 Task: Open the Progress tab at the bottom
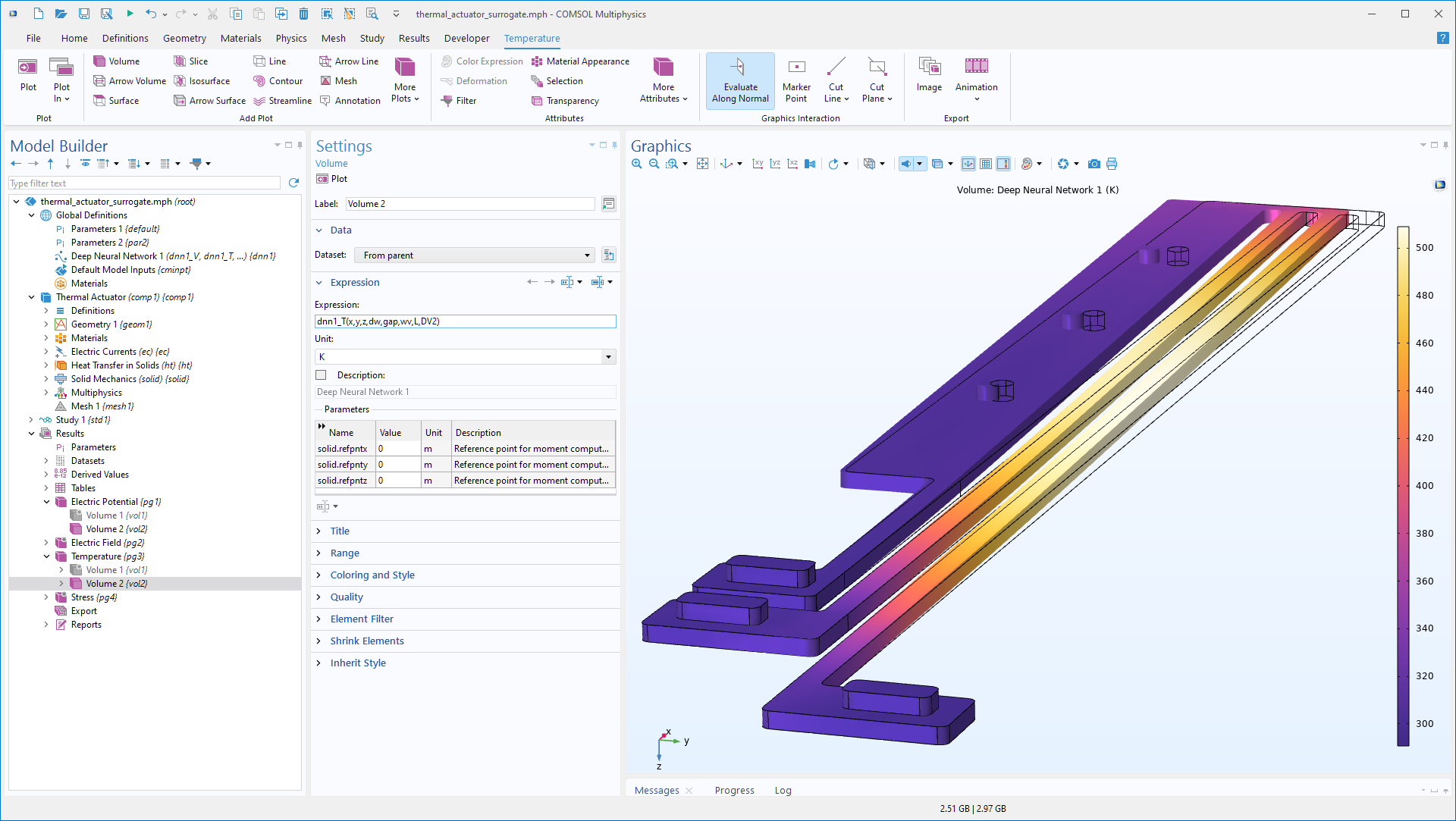[x=733, y=790]
